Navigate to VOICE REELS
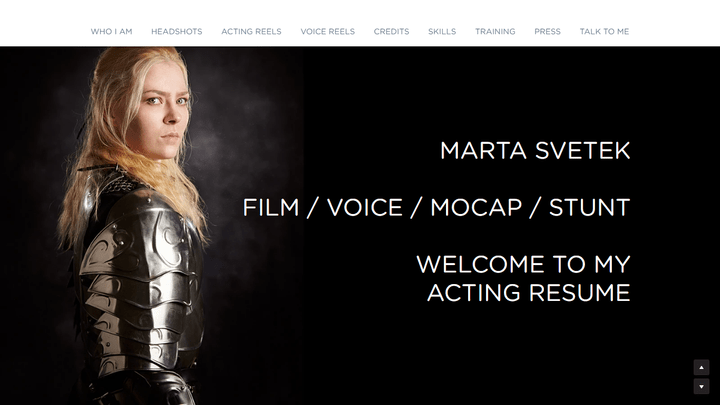Screen dimensions: 720x405 tap(328, 32)
